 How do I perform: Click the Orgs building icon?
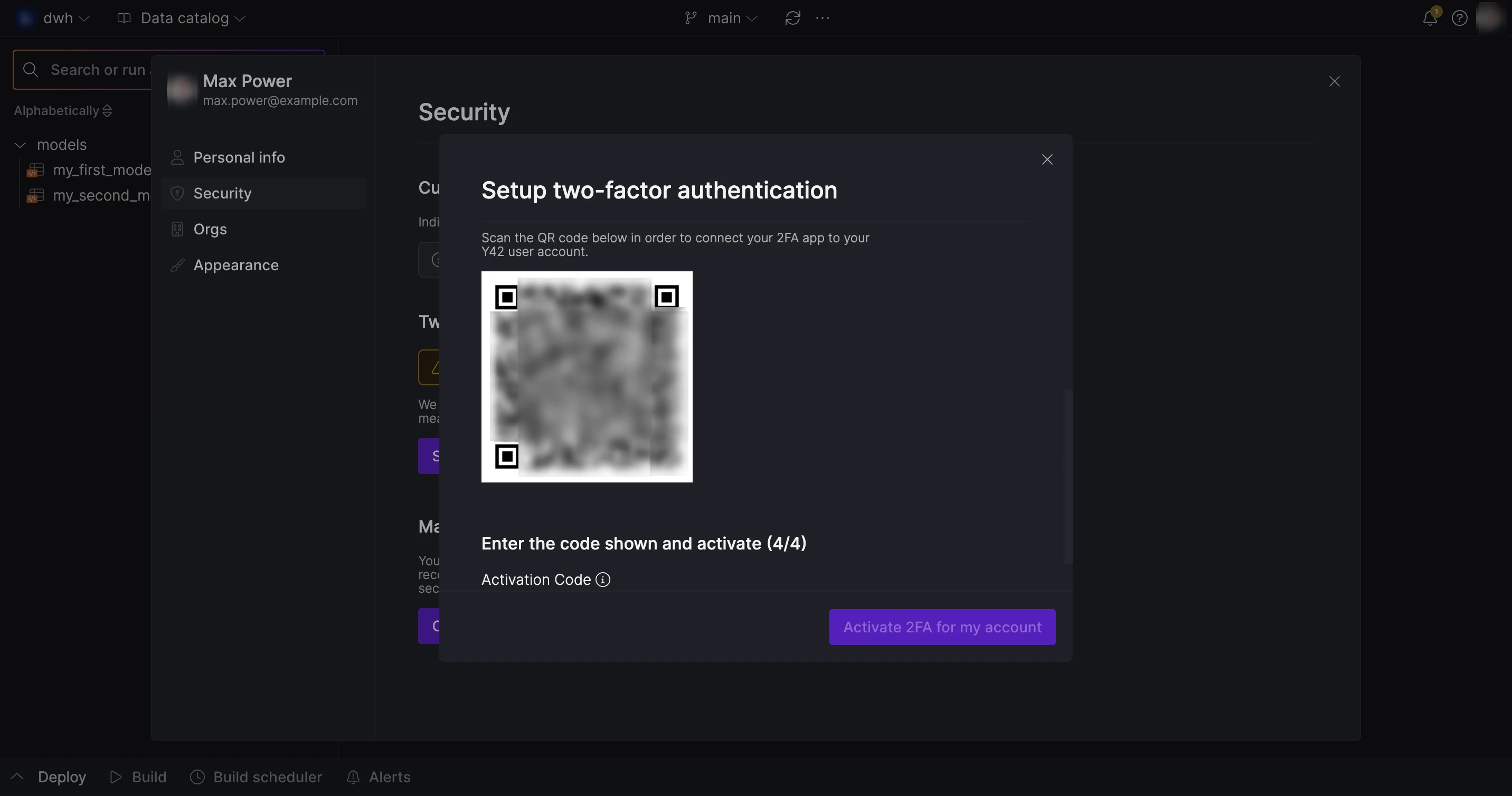[x=177, y=230]
